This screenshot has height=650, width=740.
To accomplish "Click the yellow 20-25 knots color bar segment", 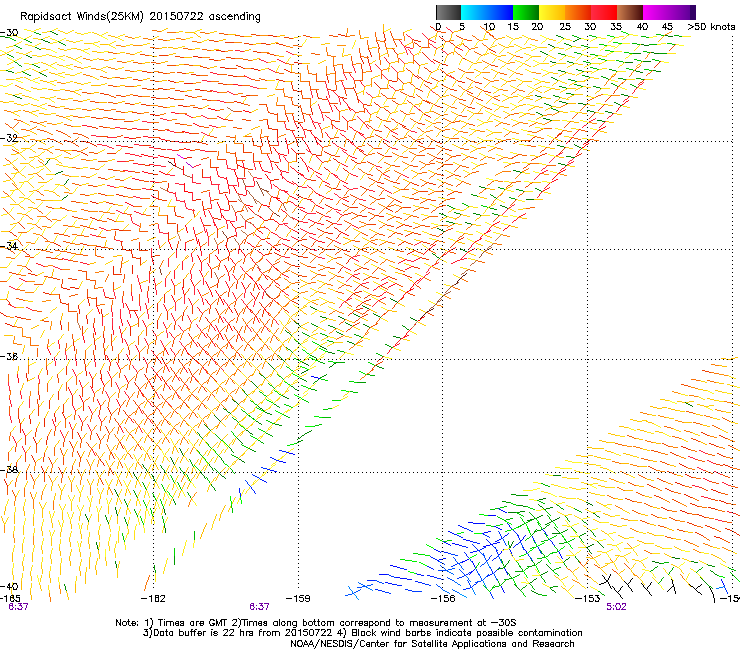I will 552,12.
